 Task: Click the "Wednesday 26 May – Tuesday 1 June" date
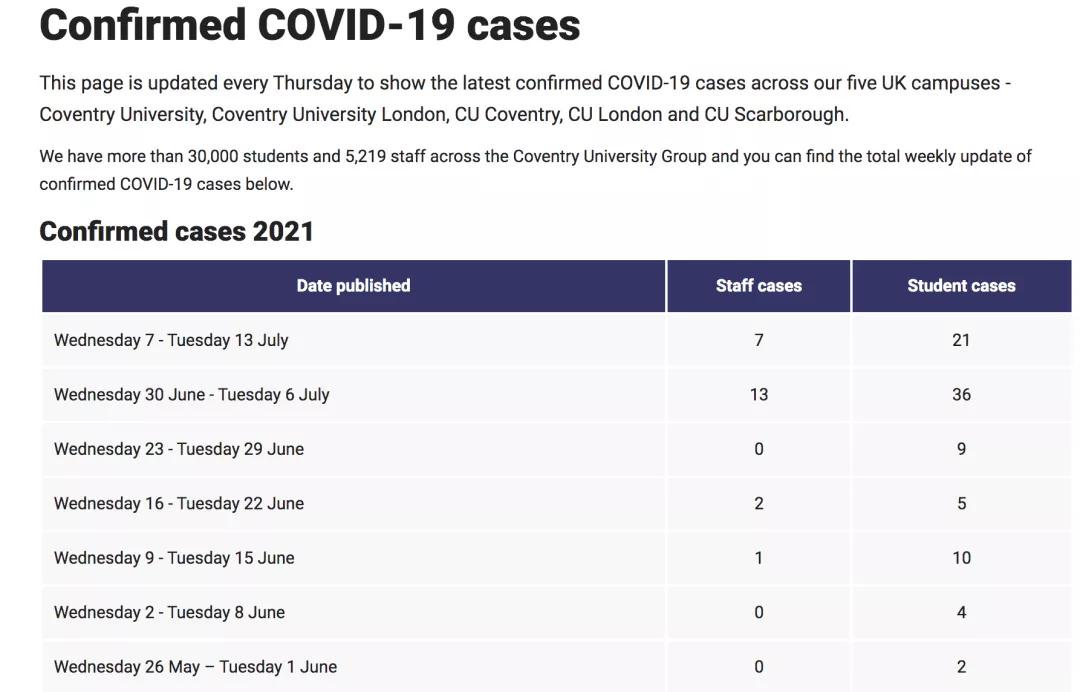pyautogui.click(x=195, y=667)
